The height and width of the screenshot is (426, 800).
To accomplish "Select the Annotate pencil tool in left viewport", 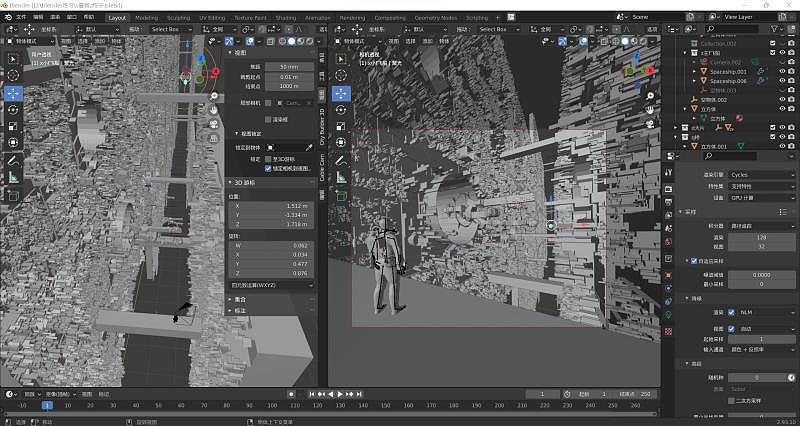I will [13, 160].
